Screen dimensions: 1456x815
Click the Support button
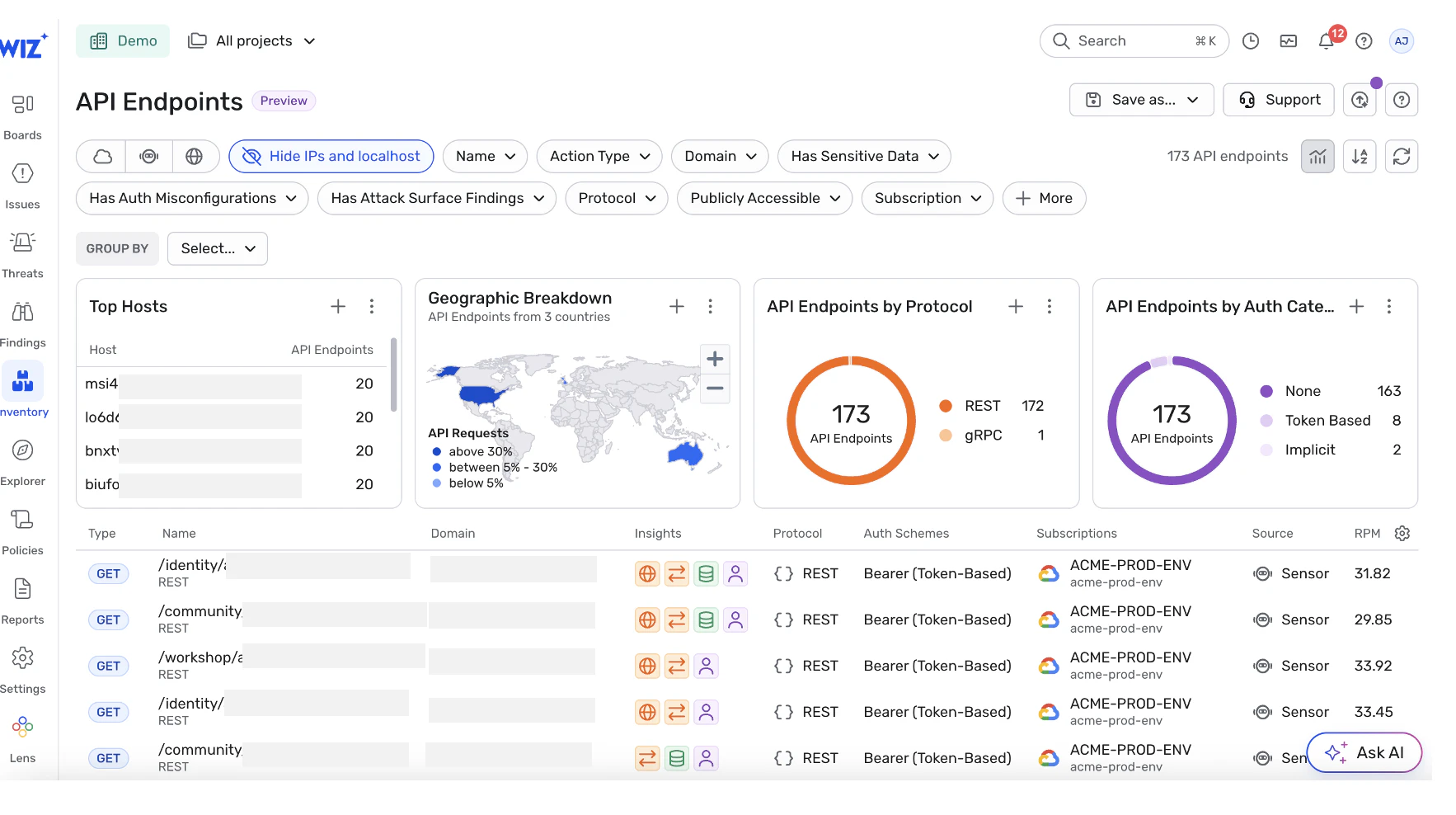pos(1278,100)
